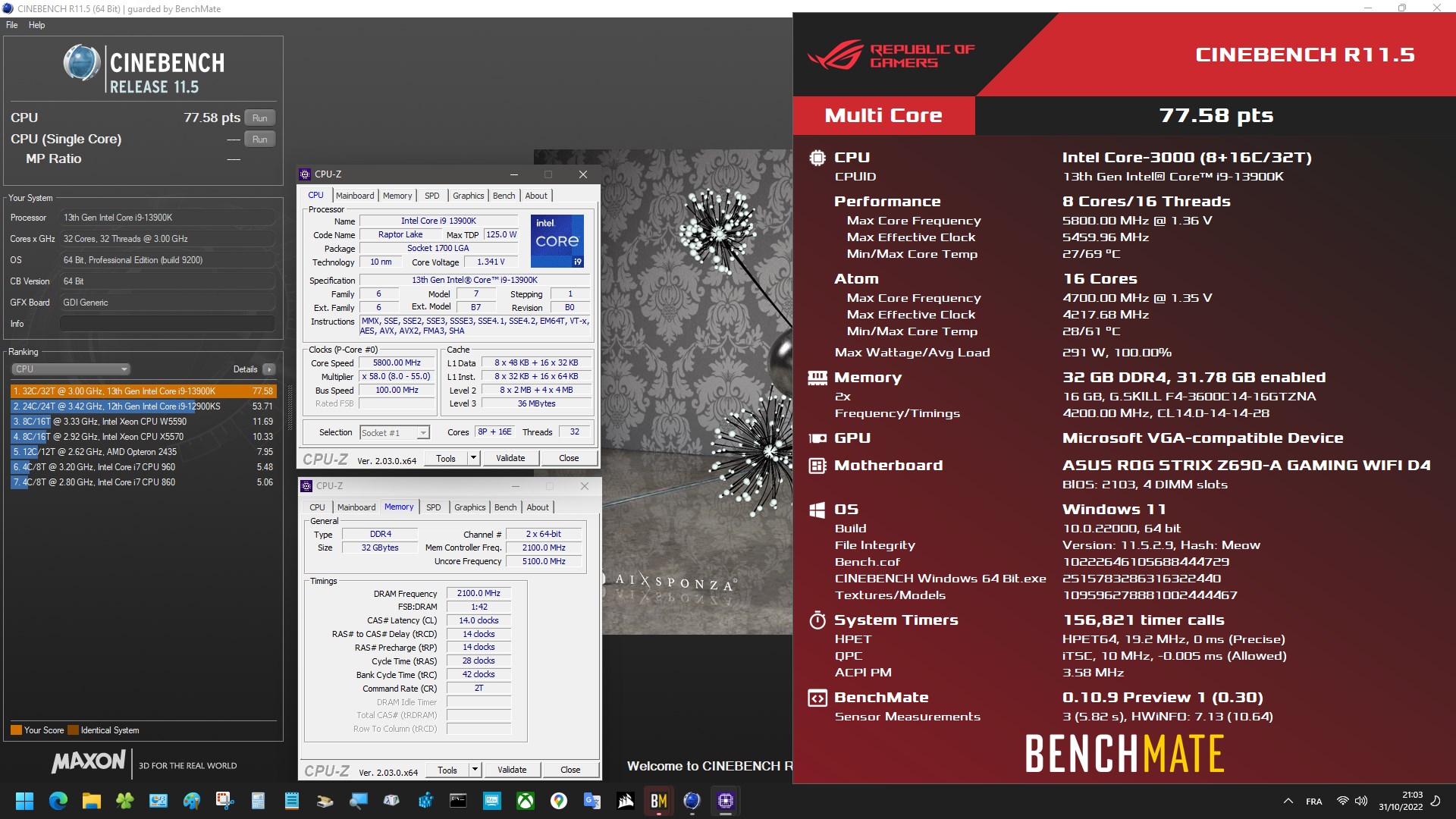Screen dimensions: 1456x819
Task: Click Close button in lower CPU-Z window
Action: click(x=570, y=770)
